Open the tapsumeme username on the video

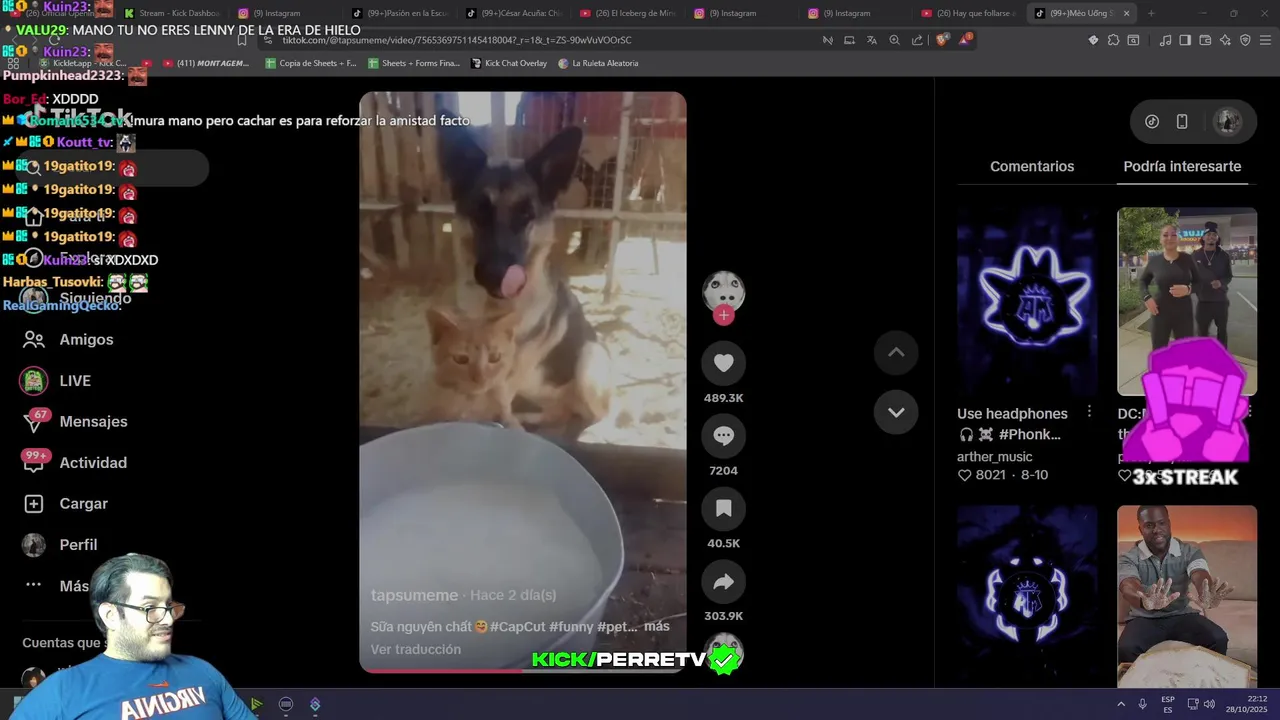coord(414,595)
